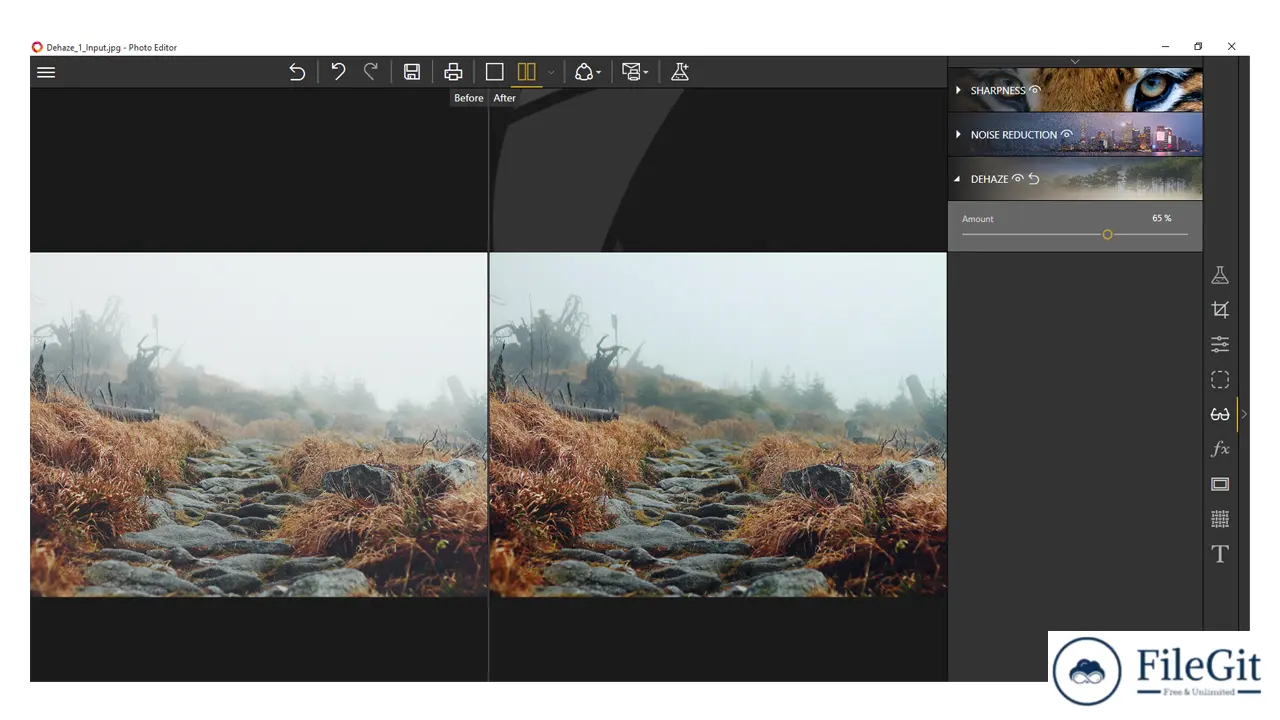The image size is (1280, 720).
Task: Click the Before label
Action: coord(468,98)
